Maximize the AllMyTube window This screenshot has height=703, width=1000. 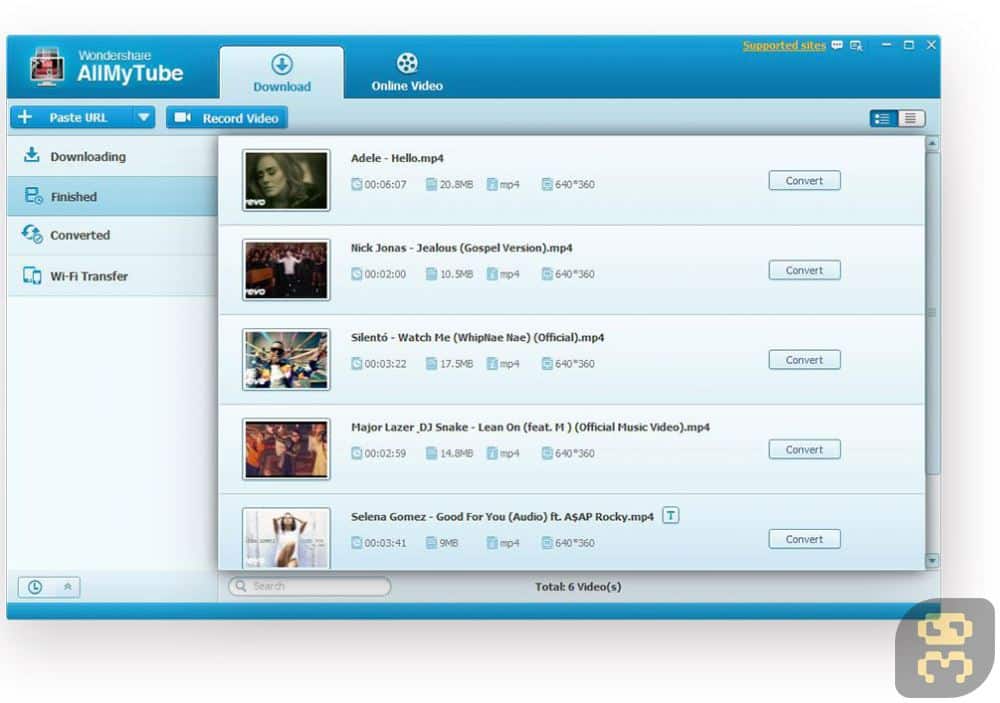(x=909, y=45)
